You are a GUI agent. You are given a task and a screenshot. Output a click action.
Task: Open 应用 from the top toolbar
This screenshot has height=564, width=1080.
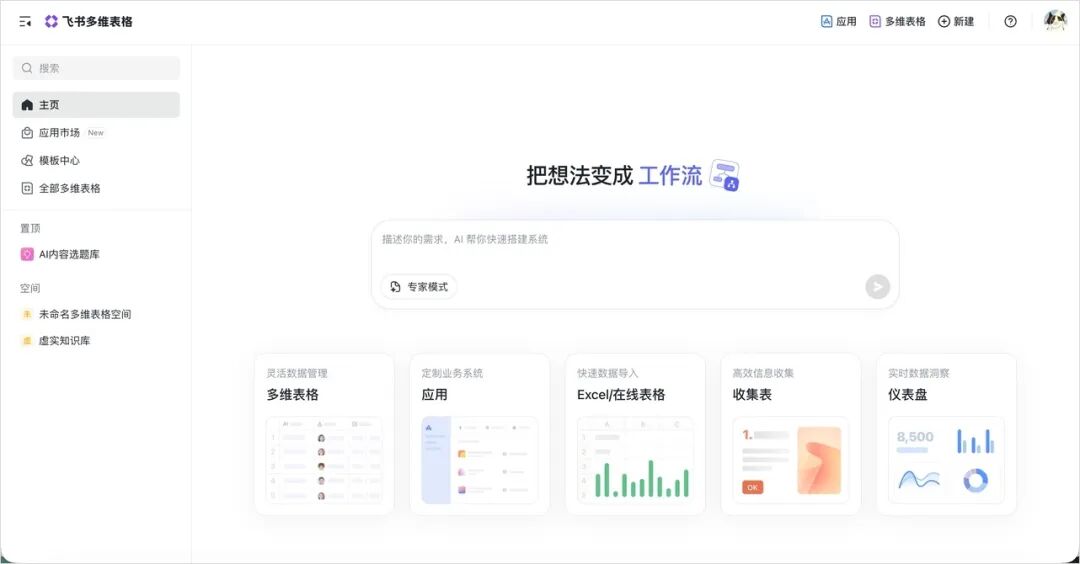[x=838, y=21]
